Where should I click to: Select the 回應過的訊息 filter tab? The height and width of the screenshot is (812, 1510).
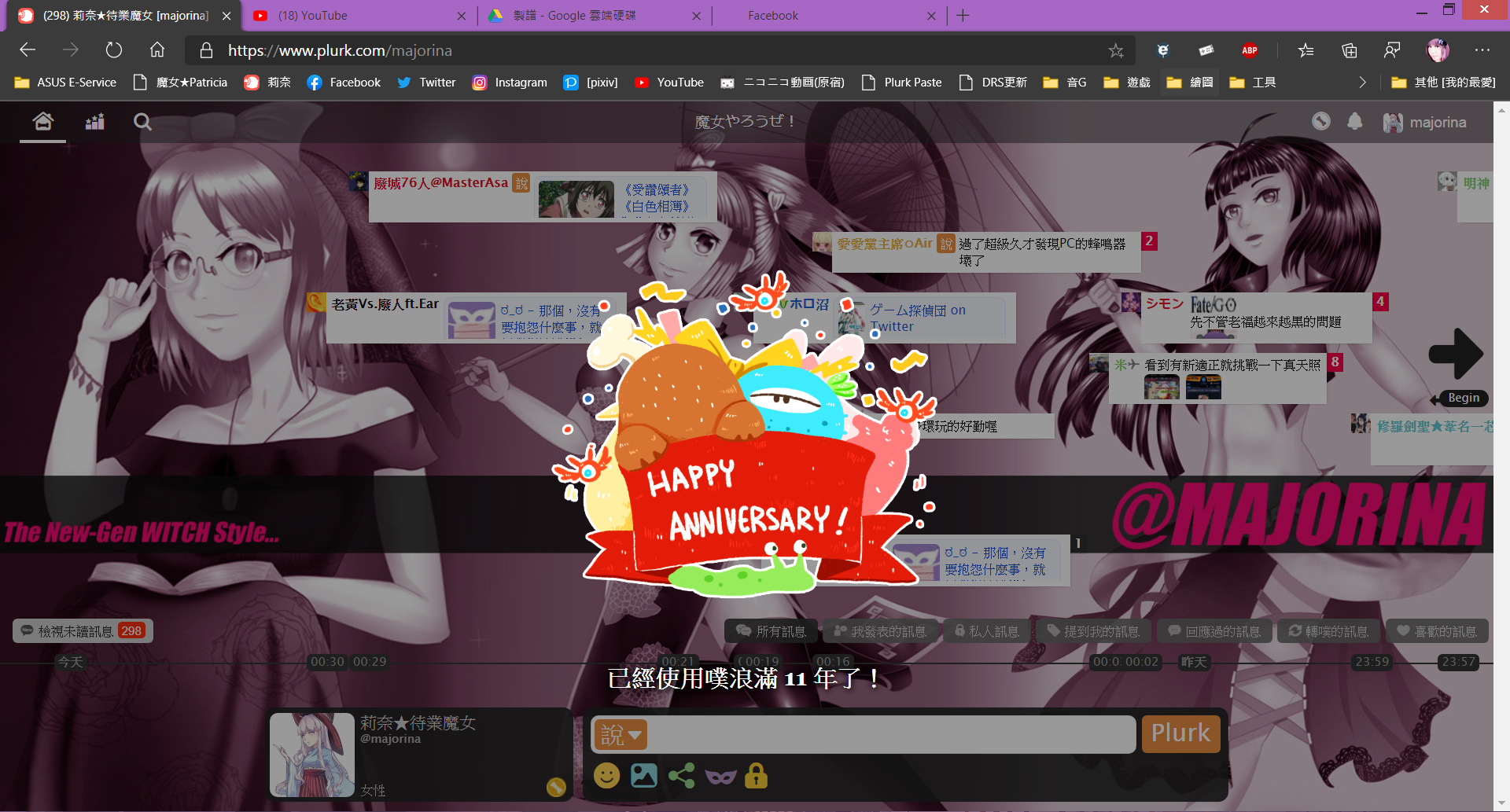point(1214,631)
